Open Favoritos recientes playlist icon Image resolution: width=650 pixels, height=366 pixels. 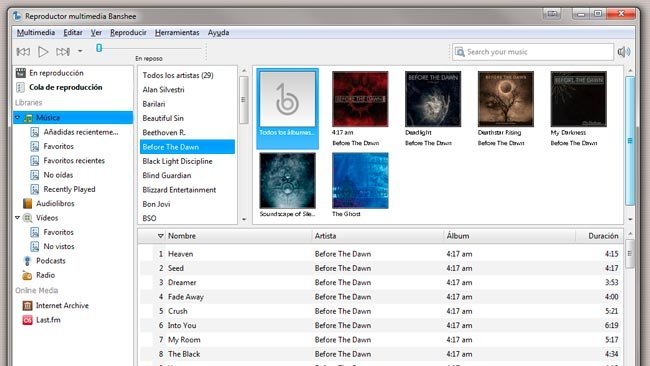35,161
